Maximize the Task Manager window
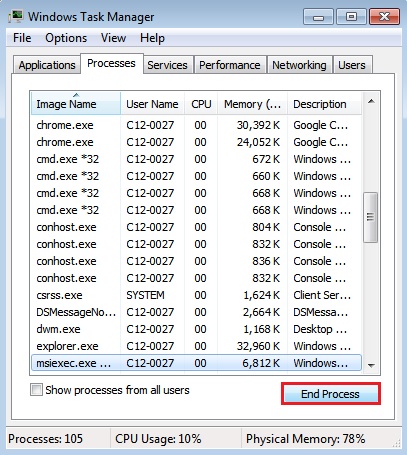This screenshot has height=455, width=407. click(351, 17)
